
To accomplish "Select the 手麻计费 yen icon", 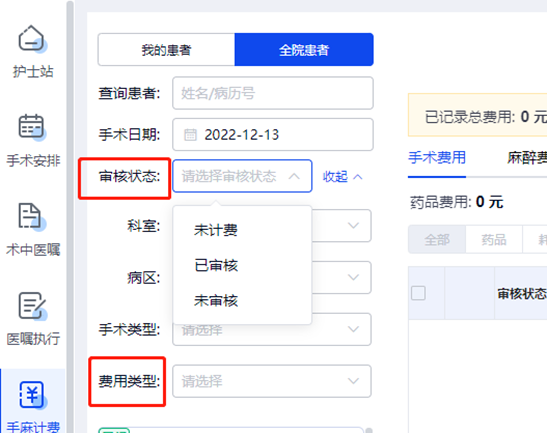I will 32,394.
